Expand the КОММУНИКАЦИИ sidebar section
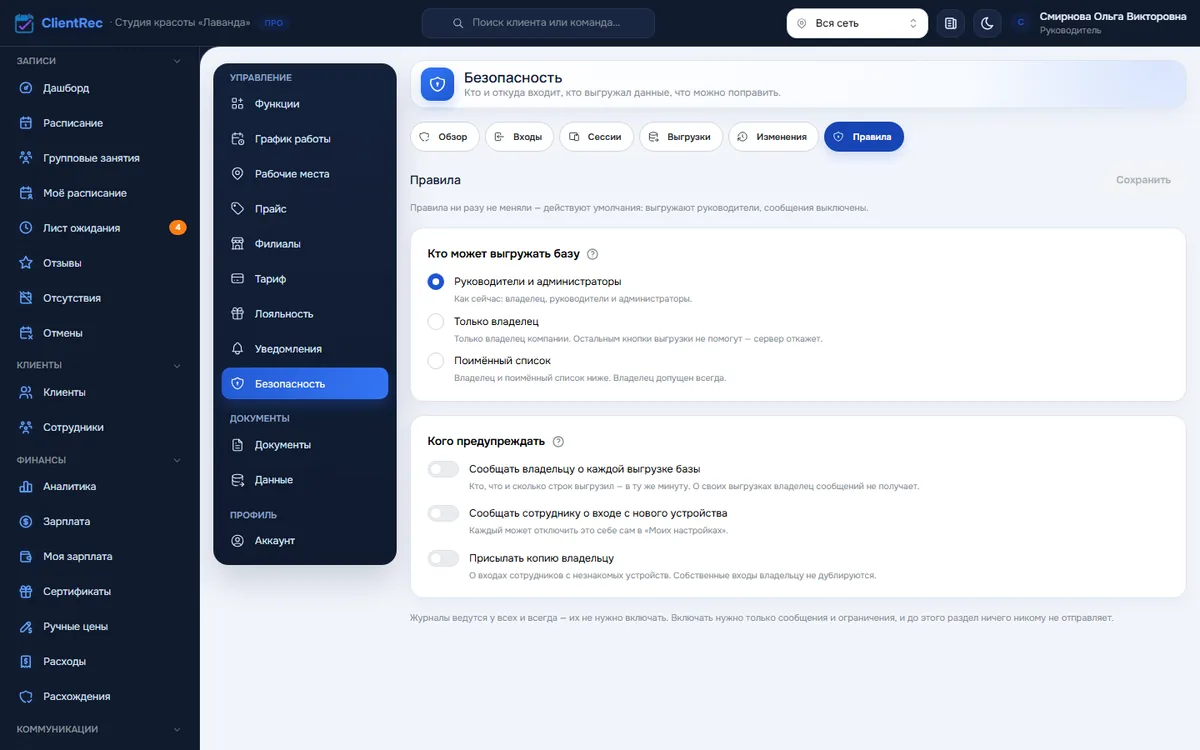 pyautogui.click(x=177, y=730)
